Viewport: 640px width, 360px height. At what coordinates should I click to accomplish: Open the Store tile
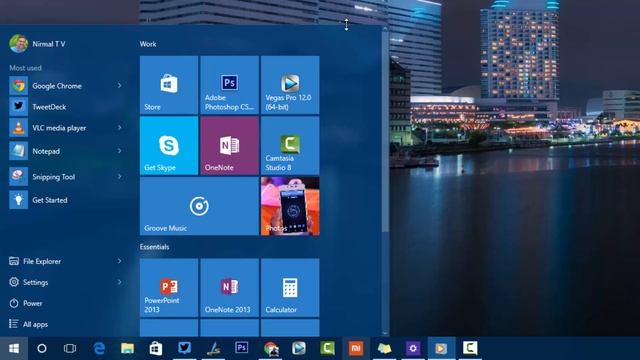coord(169,85)
